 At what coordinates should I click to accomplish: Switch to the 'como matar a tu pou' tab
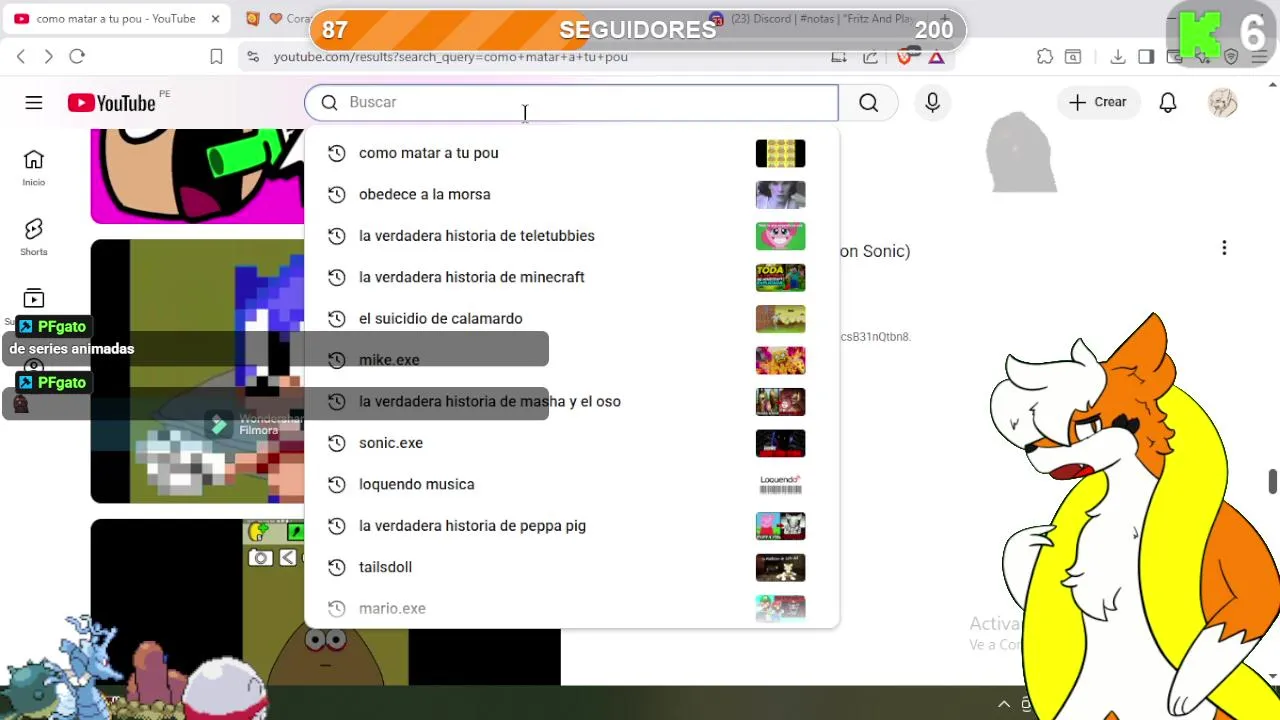pyautogui.click(x=116, y=19)
